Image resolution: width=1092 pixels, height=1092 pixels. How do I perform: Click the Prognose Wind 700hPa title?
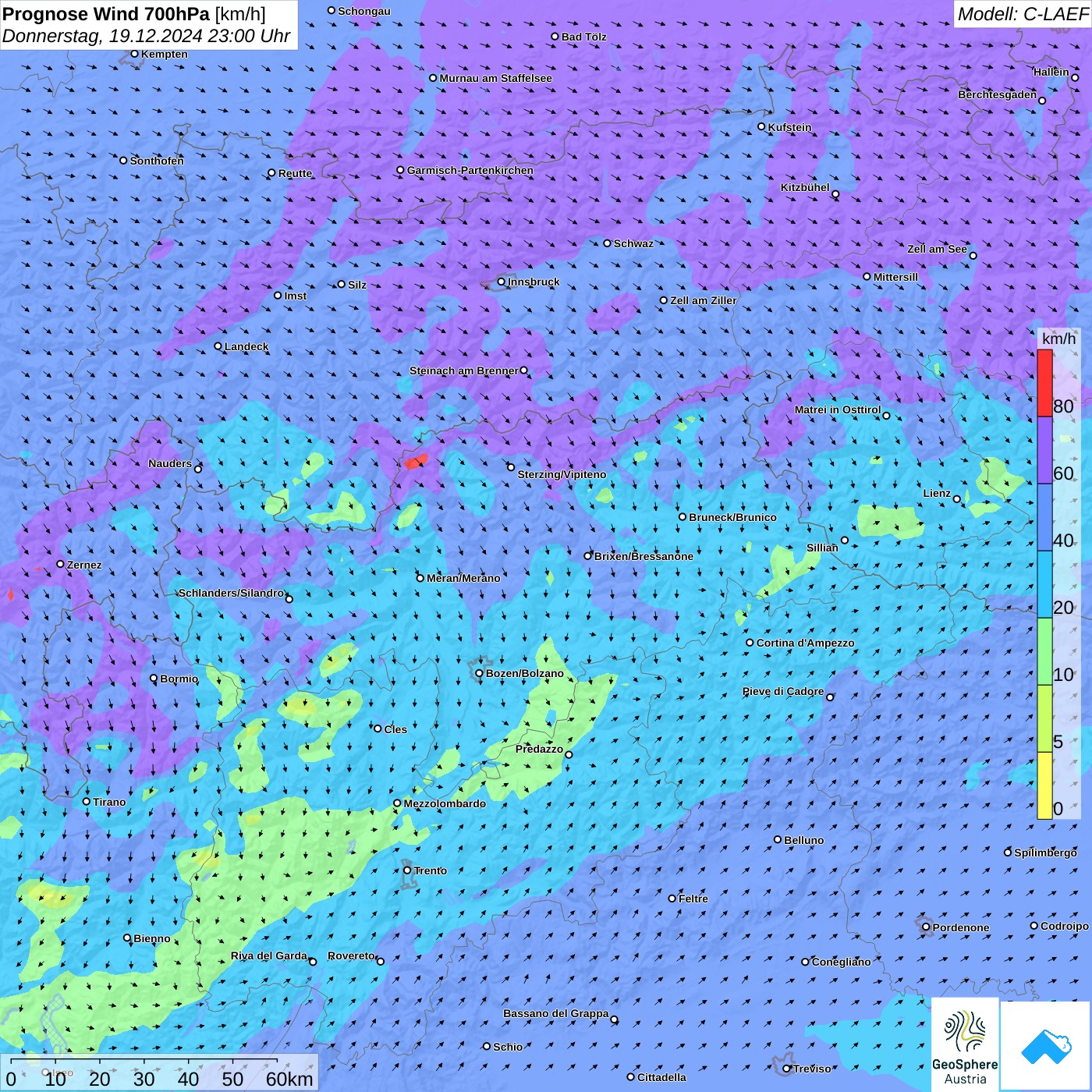click(134, 14)
